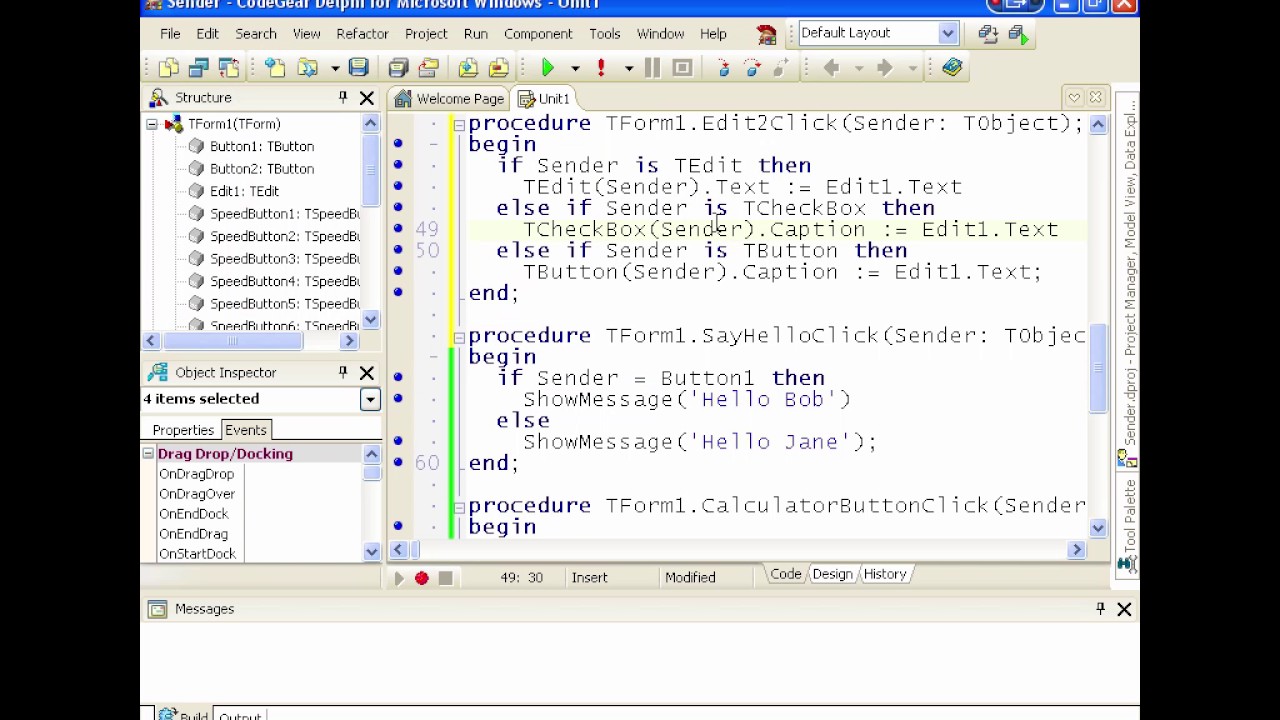The width and height of the screenshot is (1280, 720).
Task: Click the Run Until Return debug icon
Action: [781, 68]
